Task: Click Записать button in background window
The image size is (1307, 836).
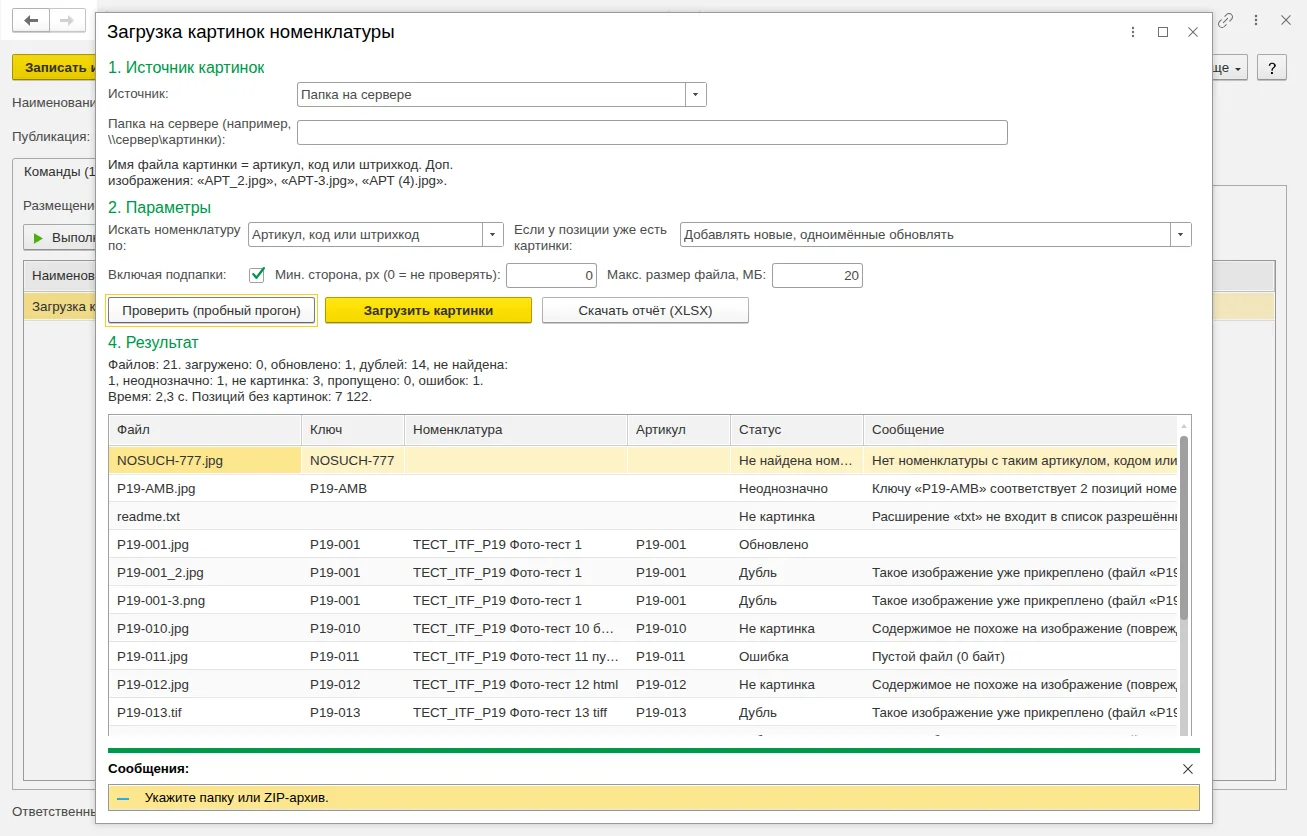Action: (x=55, y=67)
